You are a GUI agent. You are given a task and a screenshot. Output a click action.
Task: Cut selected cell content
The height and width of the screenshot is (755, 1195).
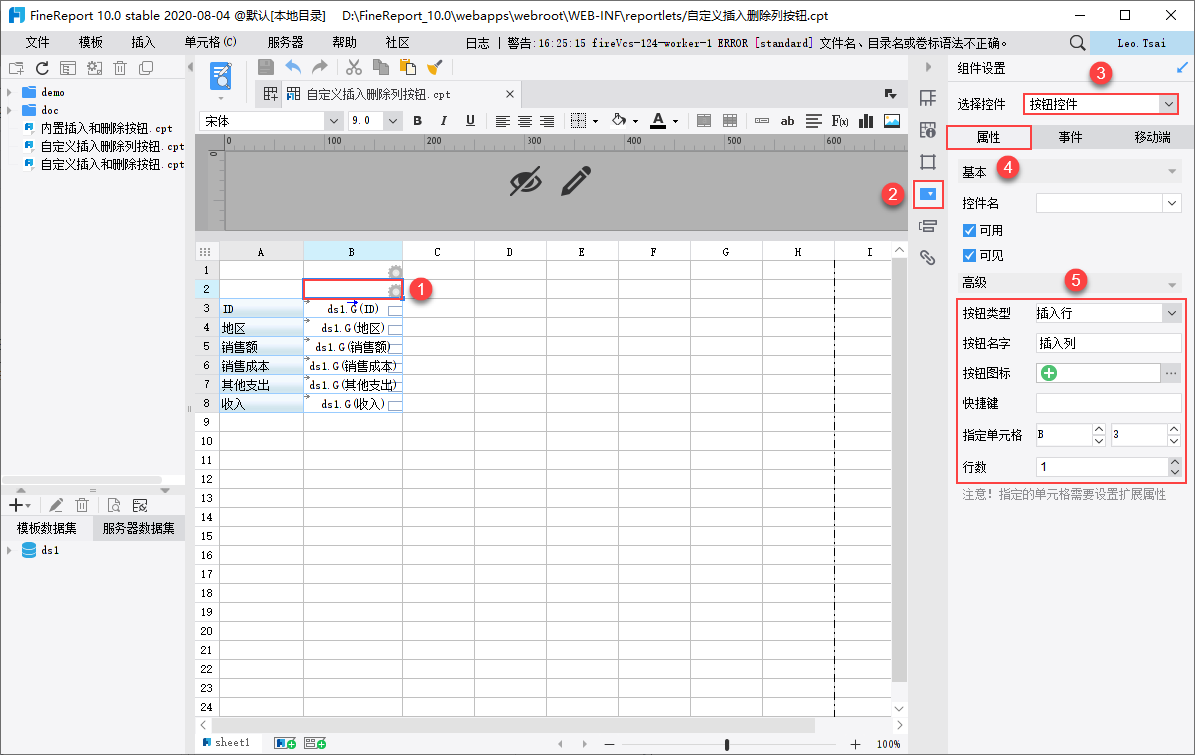354,68
